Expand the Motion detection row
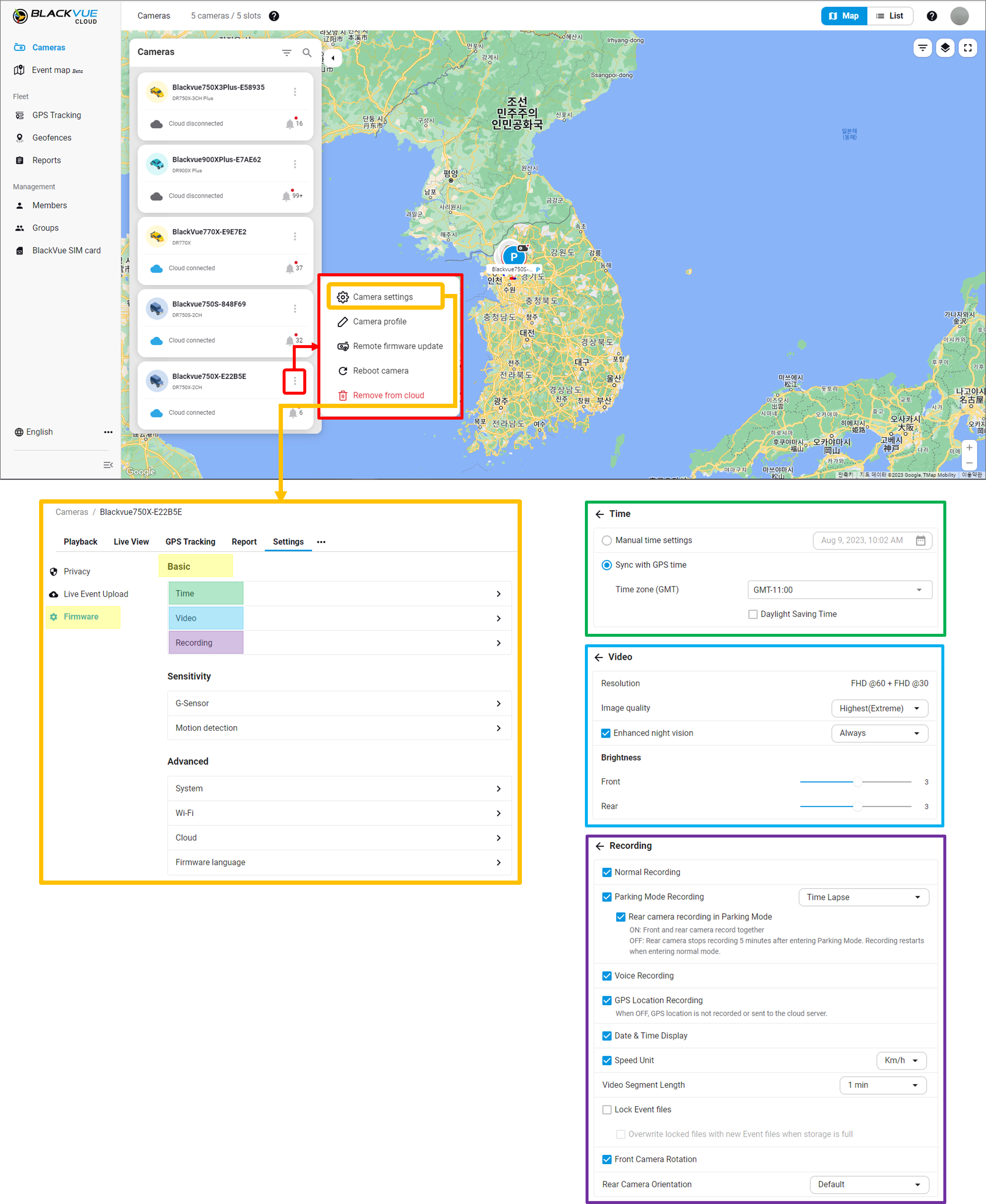This screenshot has height=1204, width=986. click(339, 728)
